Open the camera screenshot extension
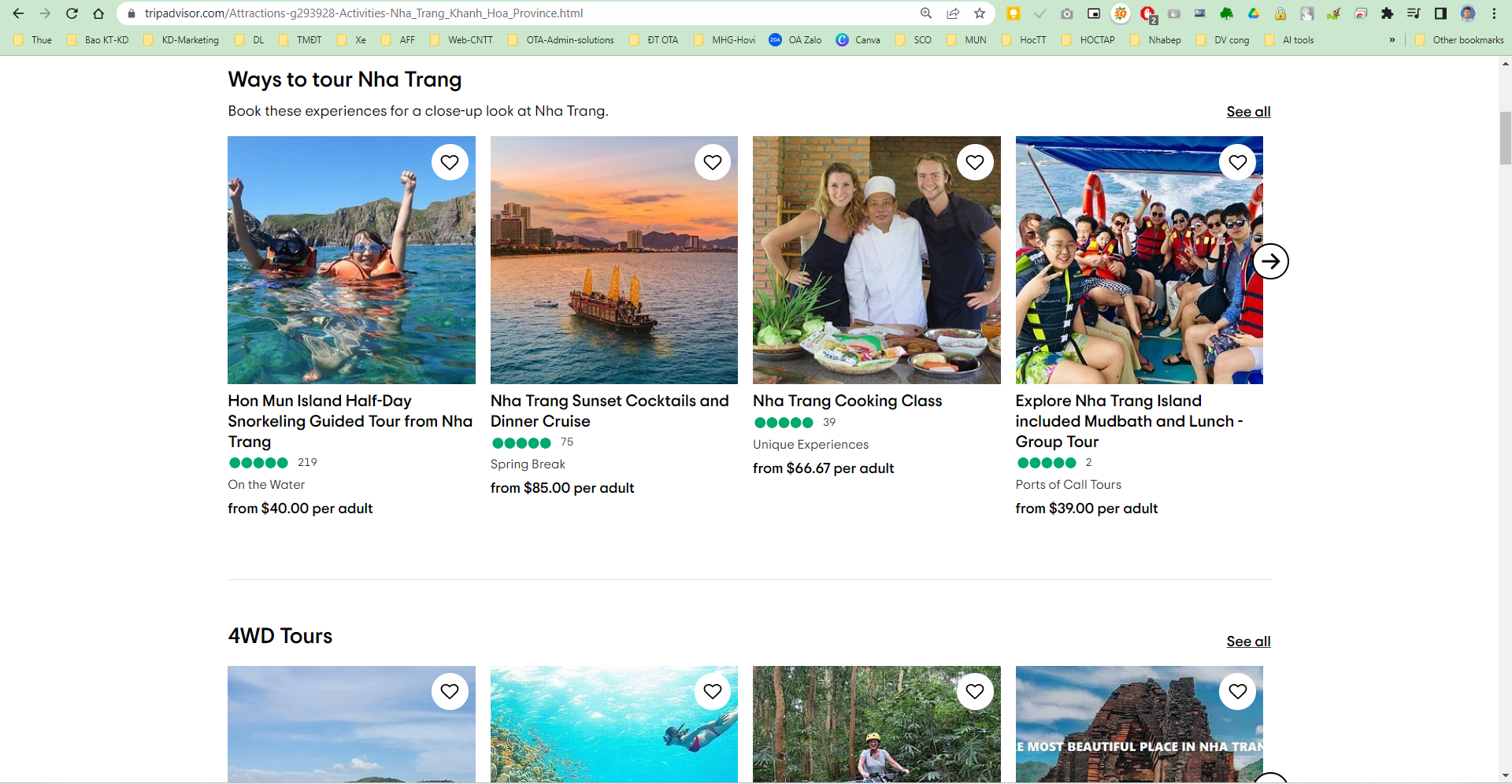The image size is (1512, 784). [x=1067, y=13]
